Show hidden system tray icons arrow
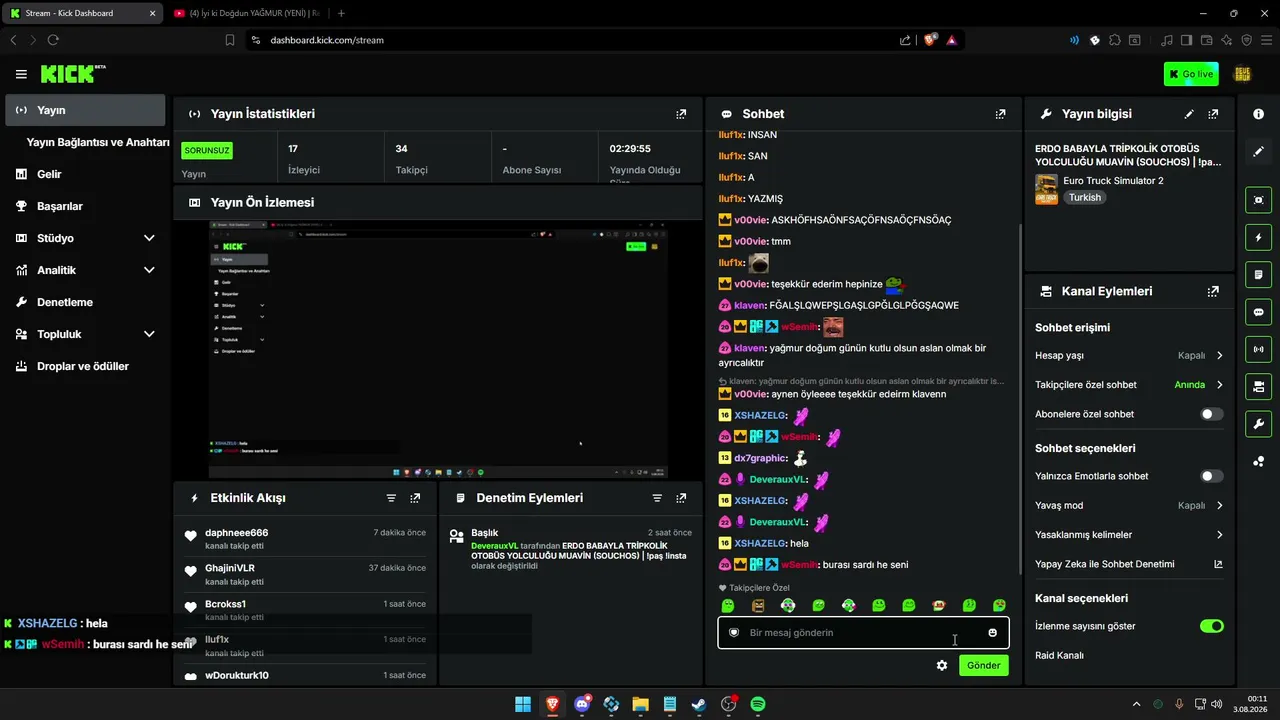The image size is (1280, 720). pos(1136,704)
